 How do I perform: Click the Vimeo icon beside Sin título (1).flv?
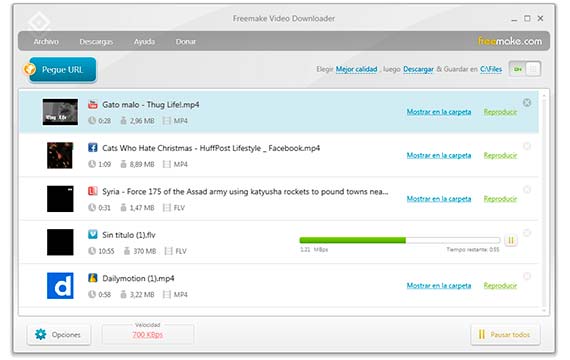(x=93, y=234)
